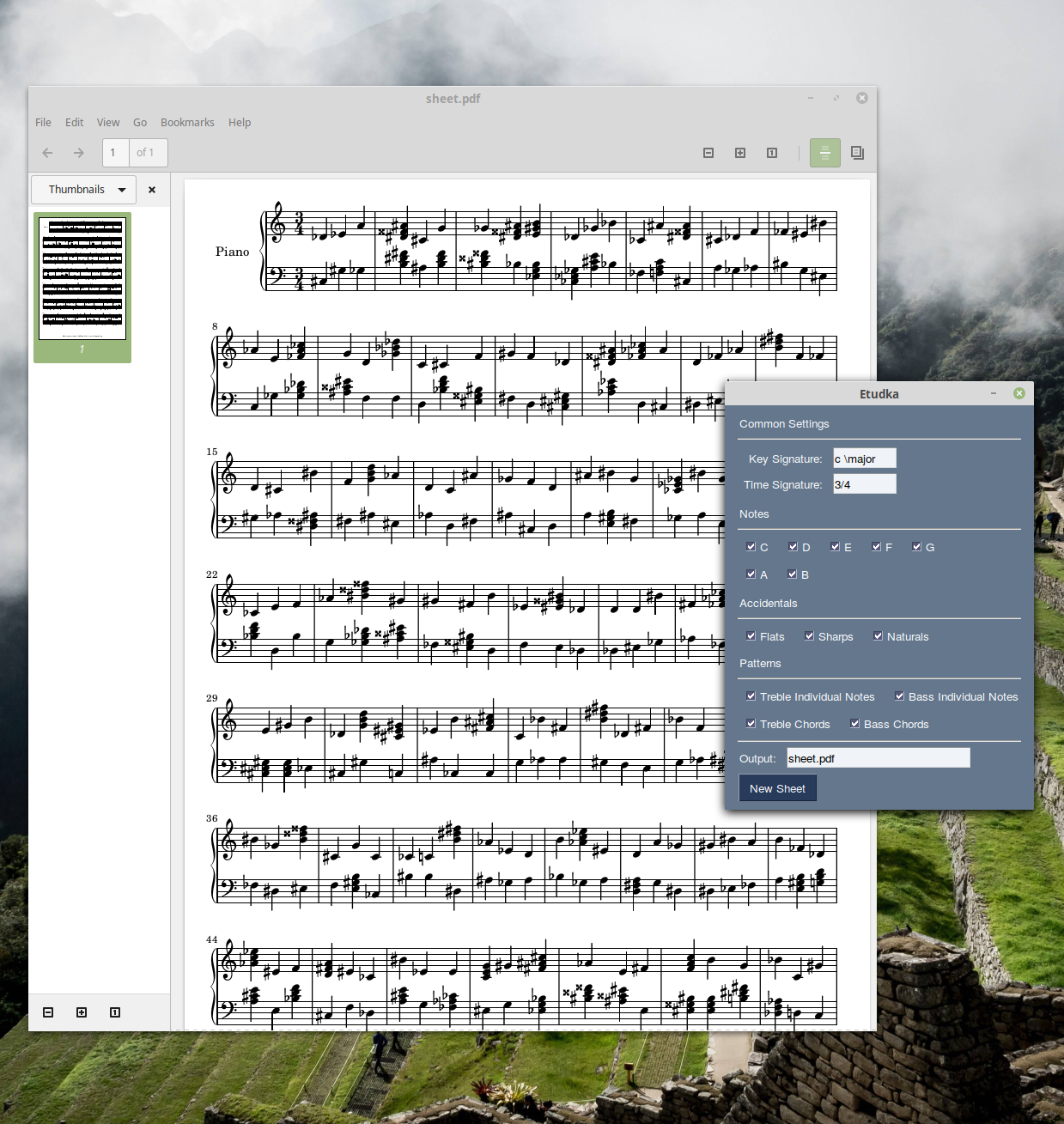The width and height of the screenshot is (1064, 1124).
Task: Toggle the B note checkbox
Action: tap(792, 574)
